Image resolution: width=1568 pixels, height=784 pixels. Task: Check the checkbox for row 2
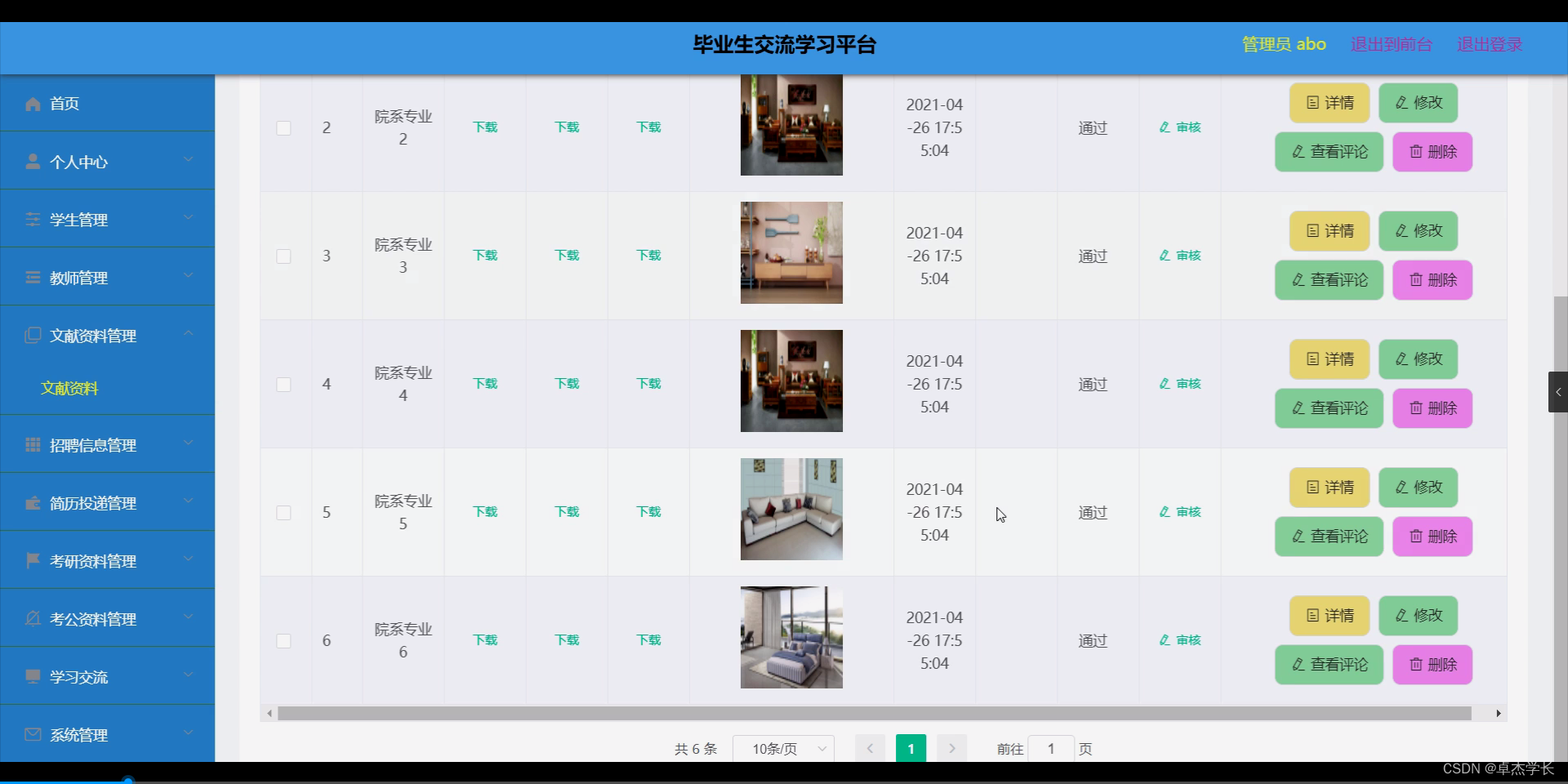(x=283, y=128)
